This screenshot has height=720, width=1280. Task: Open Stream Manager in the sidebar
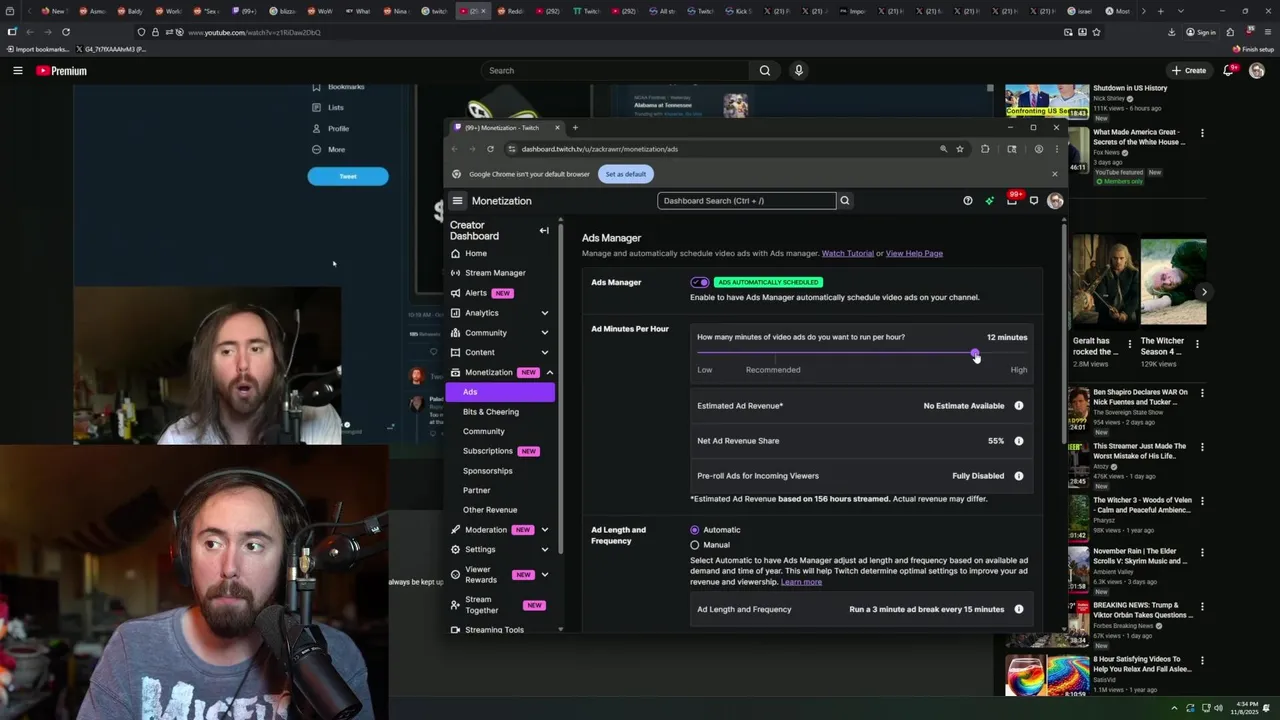(x=495, y=273)
